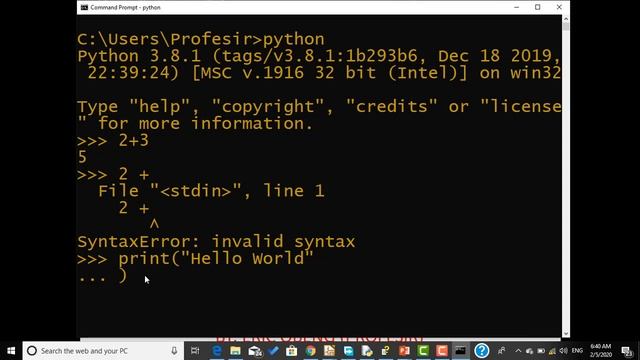Open the clock showing 6:40 AM
640x360 pixels.
coord(600,351)
